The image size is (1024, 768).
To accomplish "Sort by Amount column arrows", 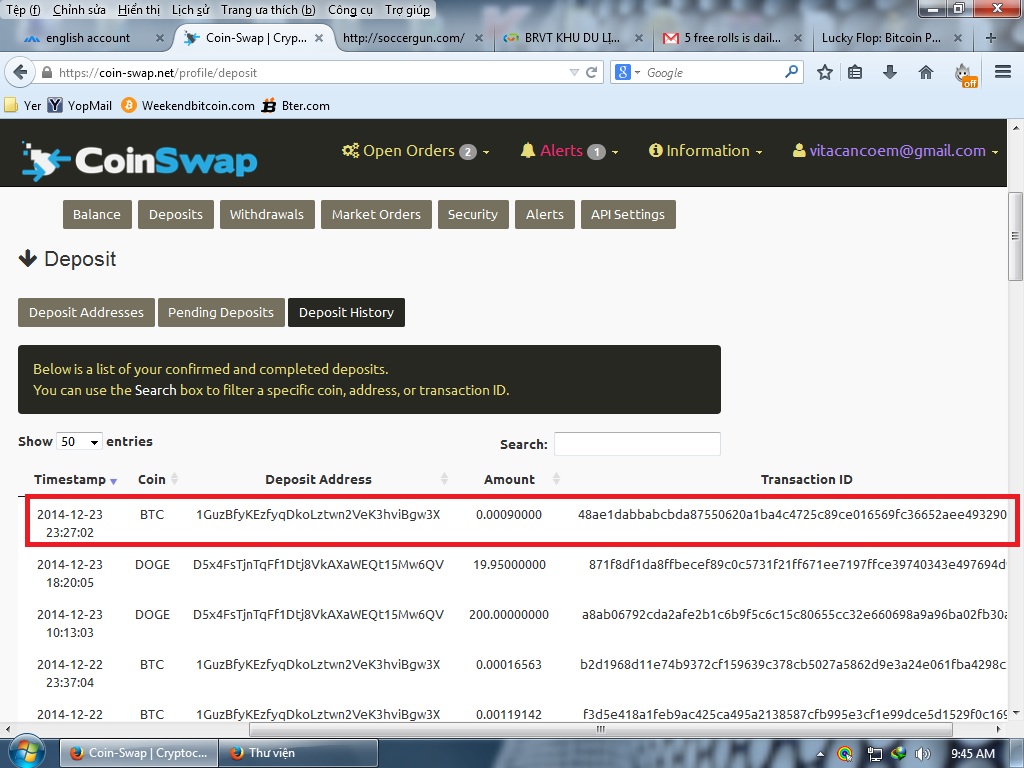I will pyautogui.click(x=556, y=479).
